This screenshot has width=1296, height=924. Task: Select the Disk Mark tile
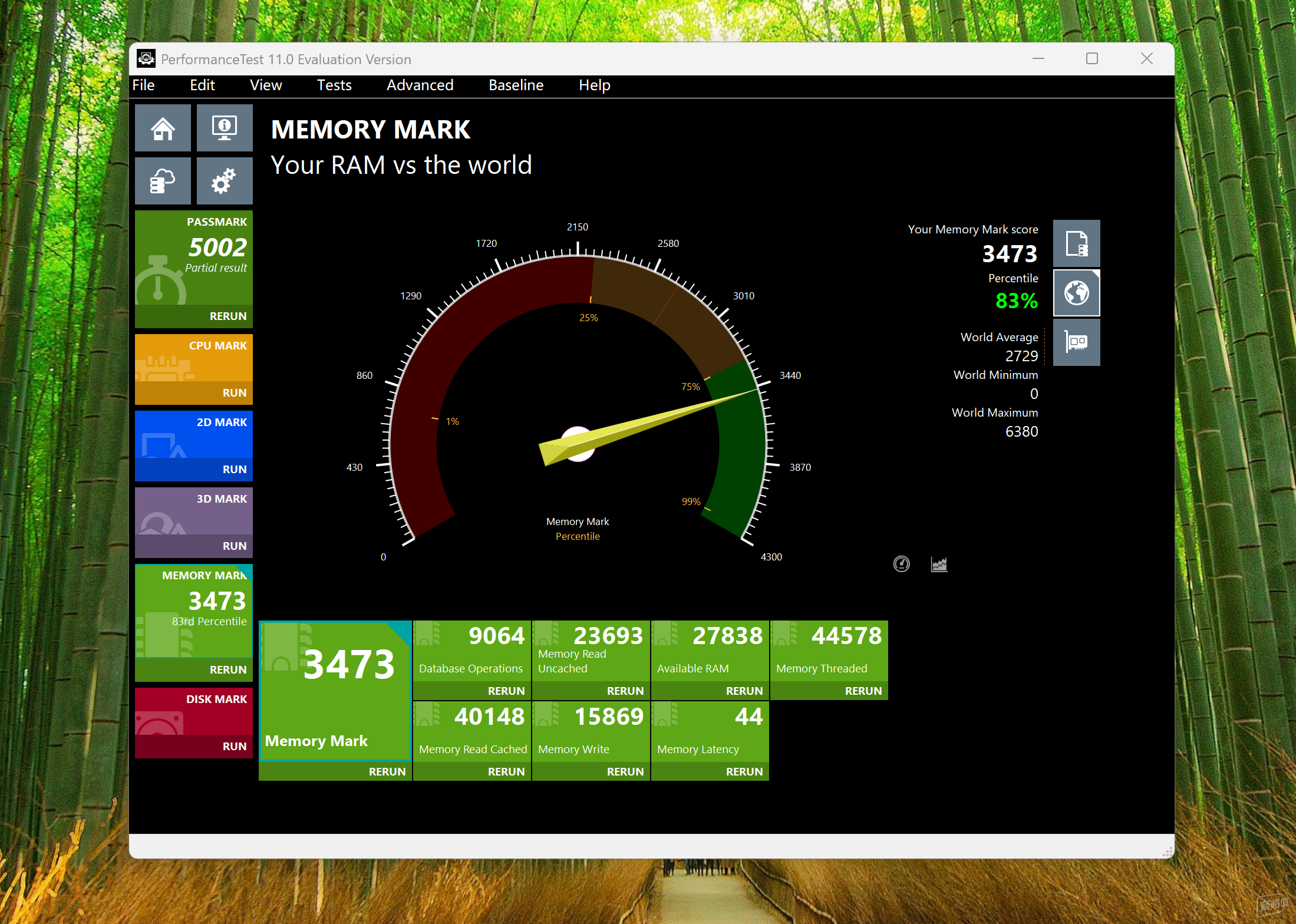click(x=194, y=712)
